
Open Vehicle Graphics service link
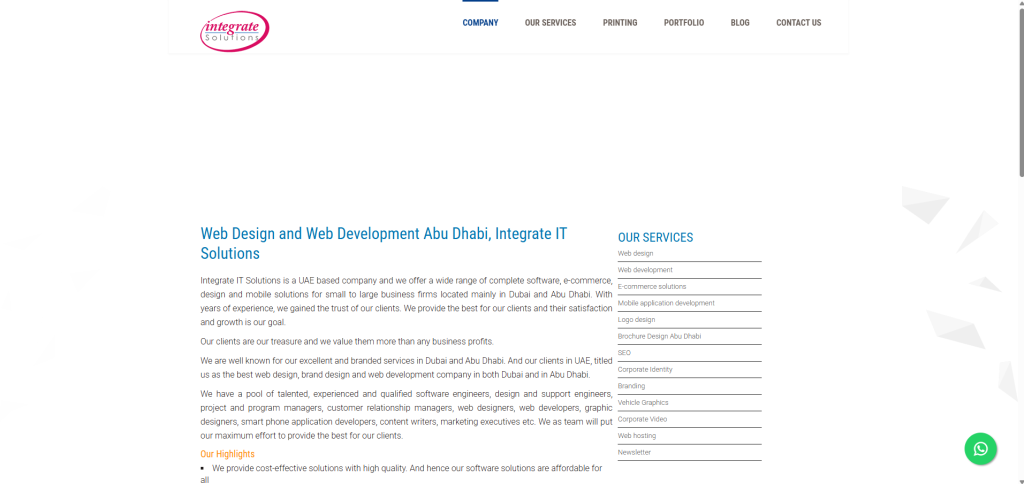[643, 403]
